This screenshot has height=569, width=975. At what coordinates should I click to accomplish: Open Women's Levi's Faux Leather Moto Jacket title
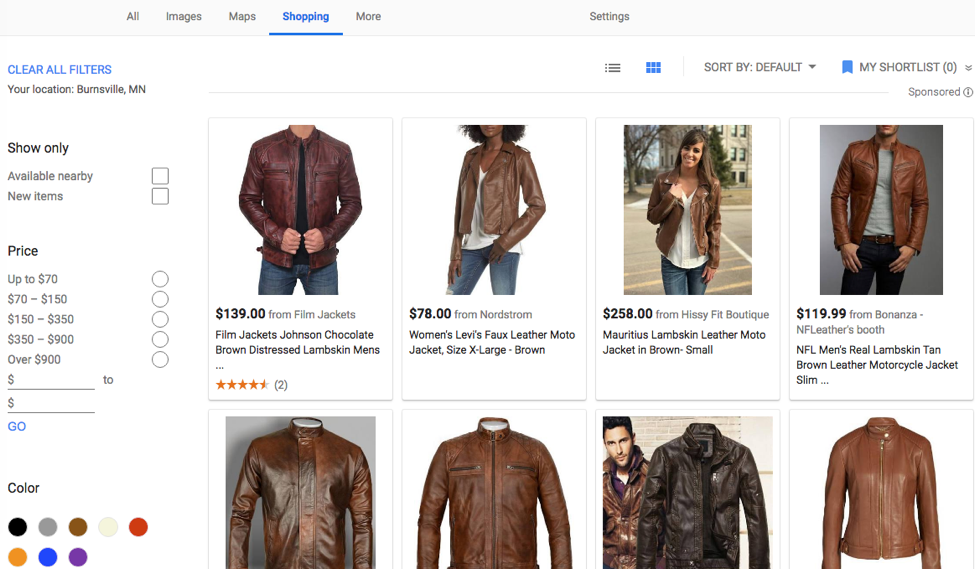[492, 342]
